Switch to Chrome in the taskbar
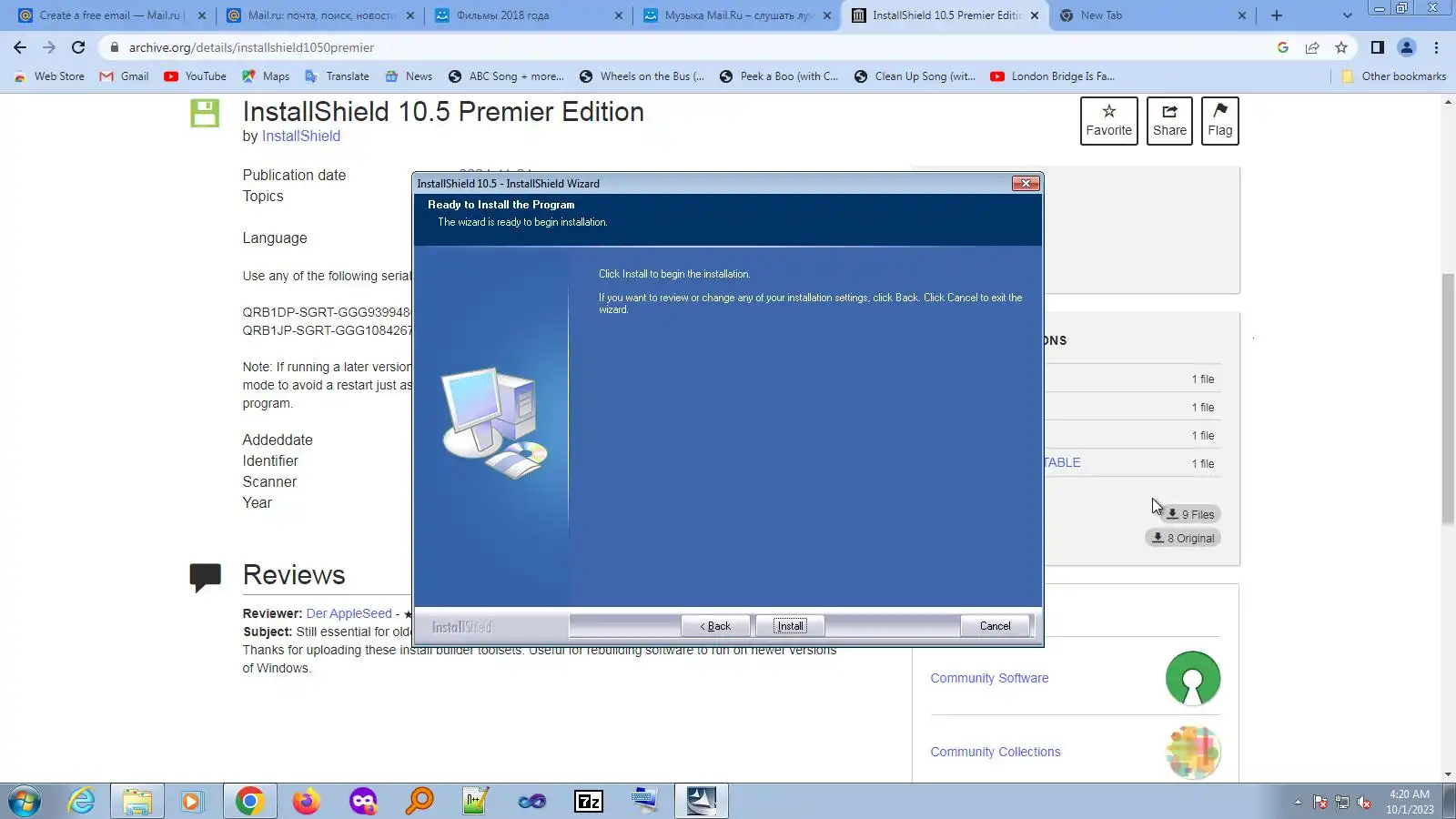The width and height of the screenshot is (1456, 819). coord(249,802)
